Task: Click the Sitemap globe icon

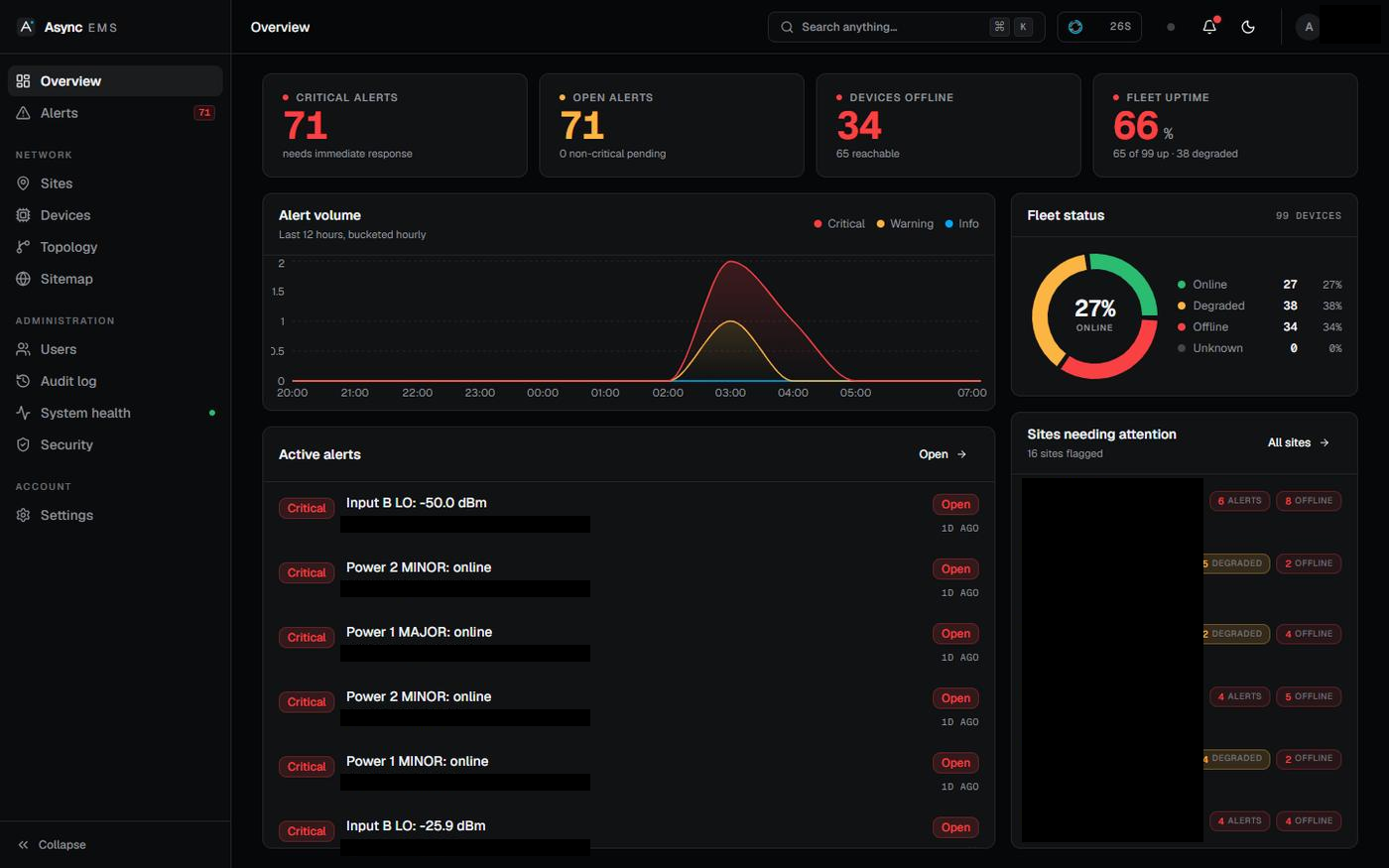Action: [x=23, y=279]
